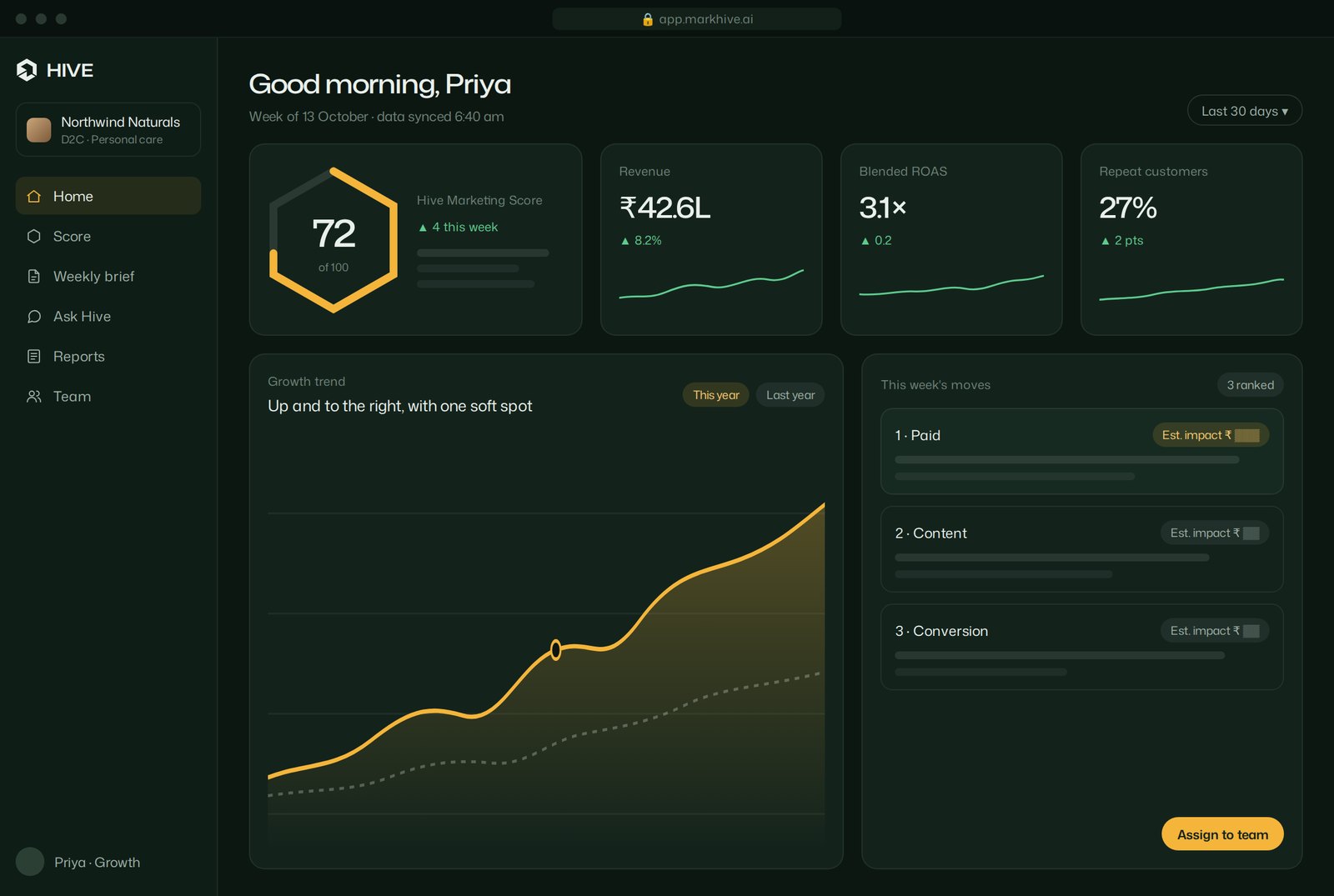Click the Northwind Naturals brand avatar
Screen dimensions: 1334x896
pos(39,129)
